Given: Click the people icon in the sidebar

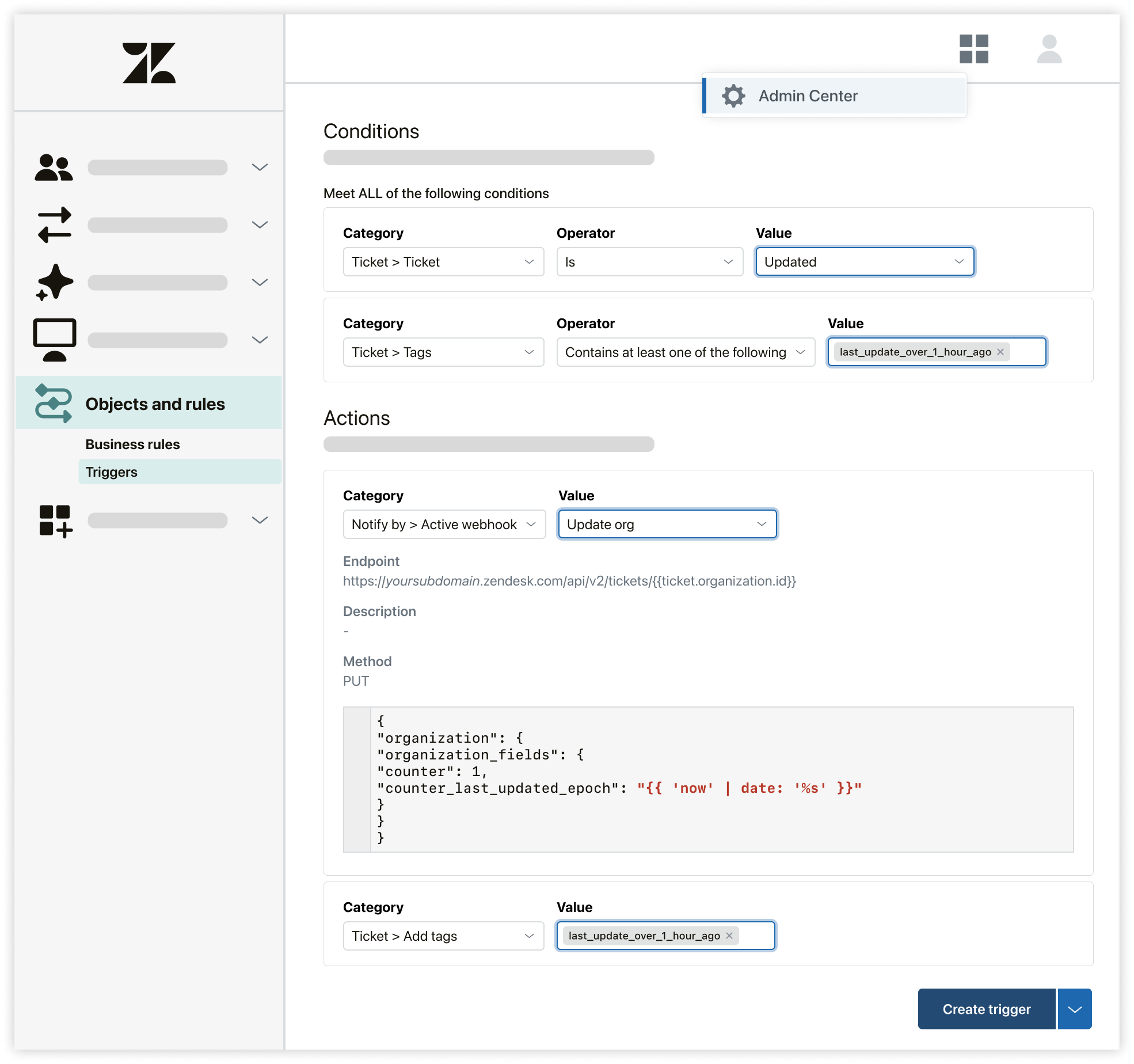Looking at the screenshot, I should 54,168.
